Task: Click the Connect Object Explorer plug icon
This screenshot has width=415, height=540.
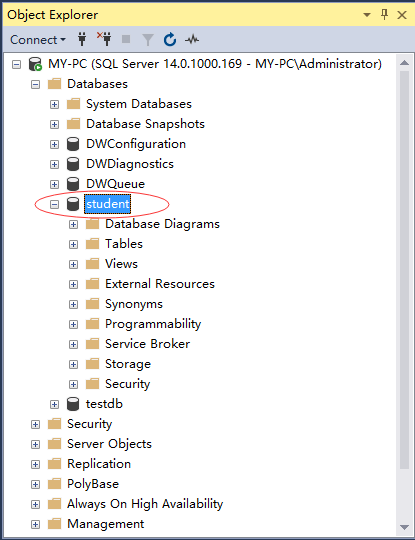Action: 82,39
